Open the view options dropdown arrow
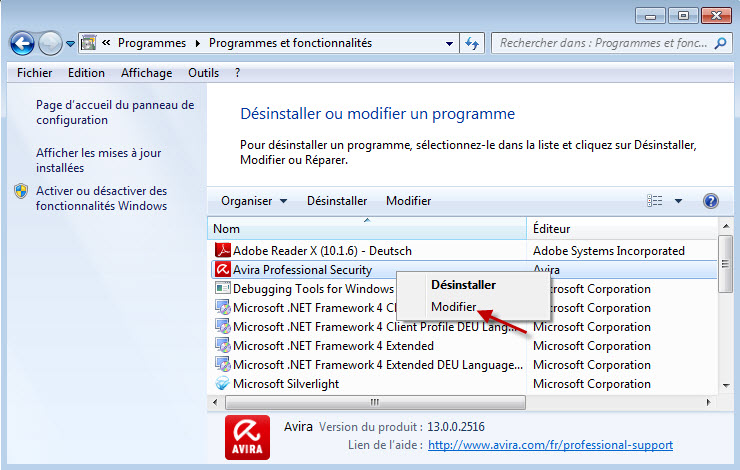 pyautogui.click(x=678, y=201)
